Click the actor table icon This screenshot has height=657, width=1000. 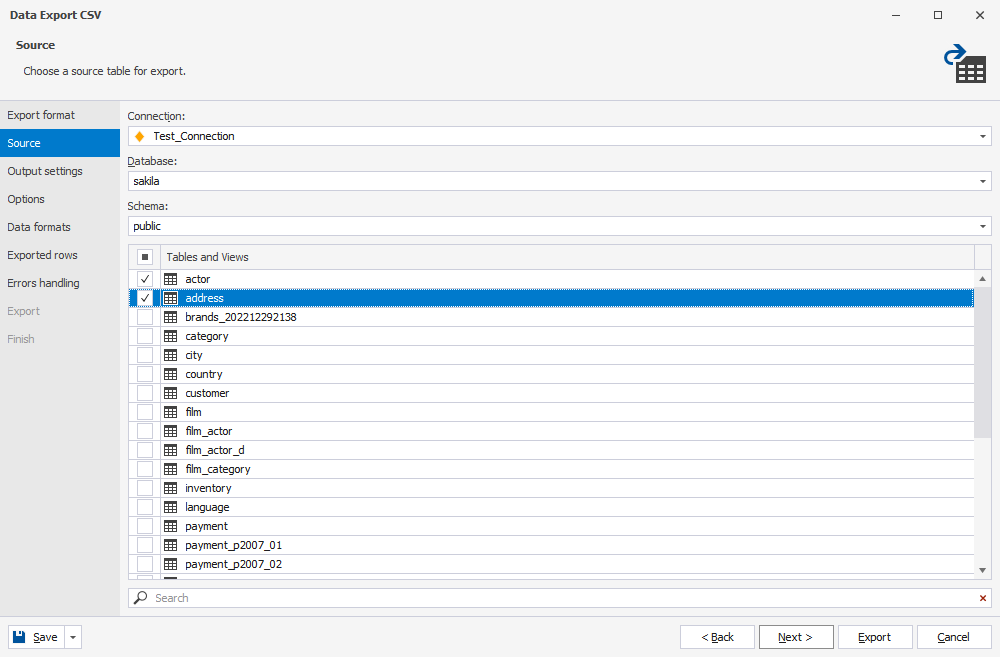tap(170, 279)
